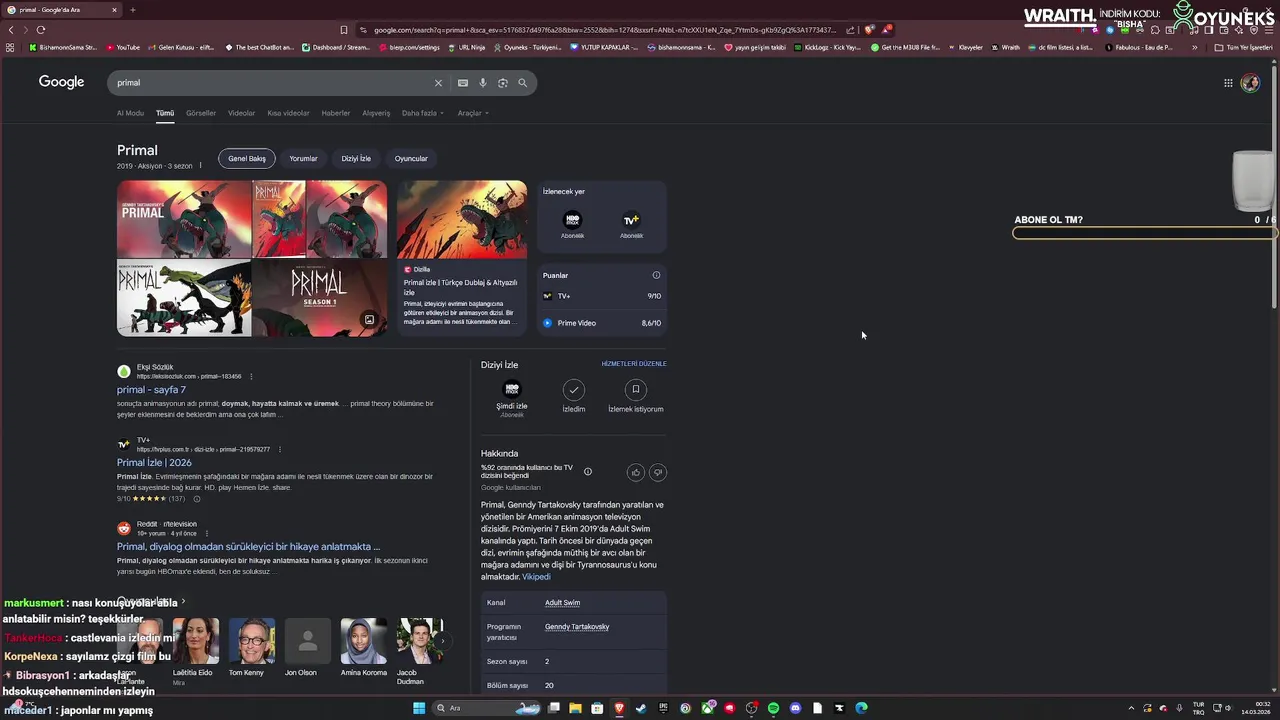This screenshot has height=720, width=1280.
Task: Open Discord from the taskbar
Action: (795, 708)
